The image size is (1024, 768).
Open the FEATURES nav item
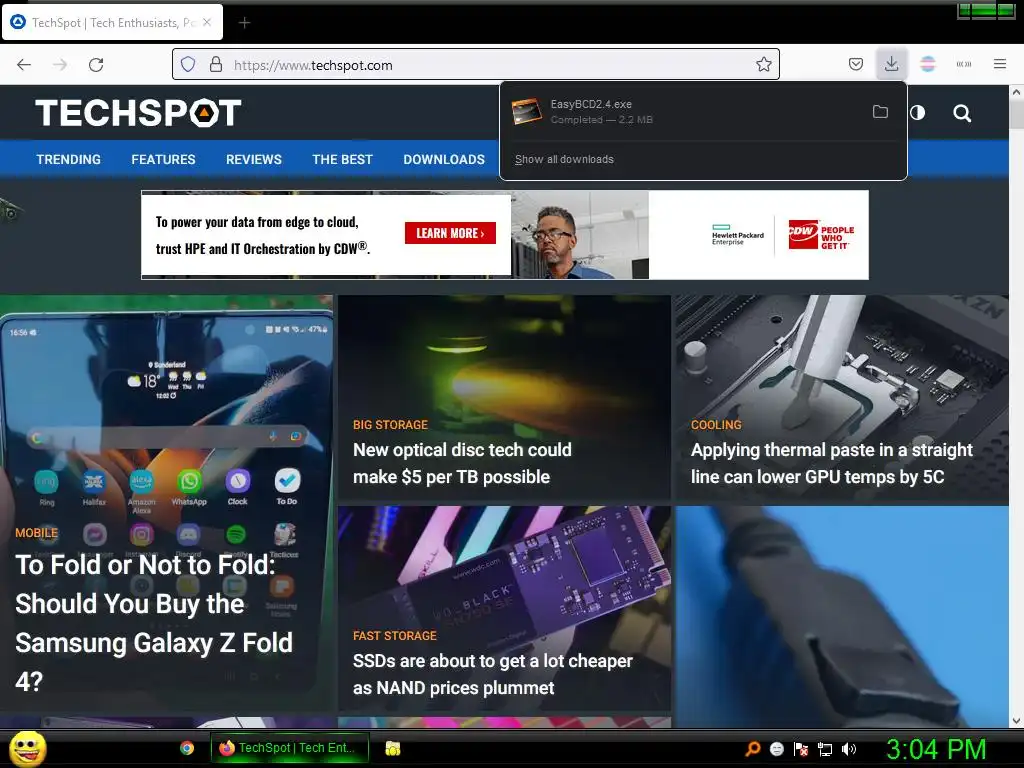pos(163,159)
